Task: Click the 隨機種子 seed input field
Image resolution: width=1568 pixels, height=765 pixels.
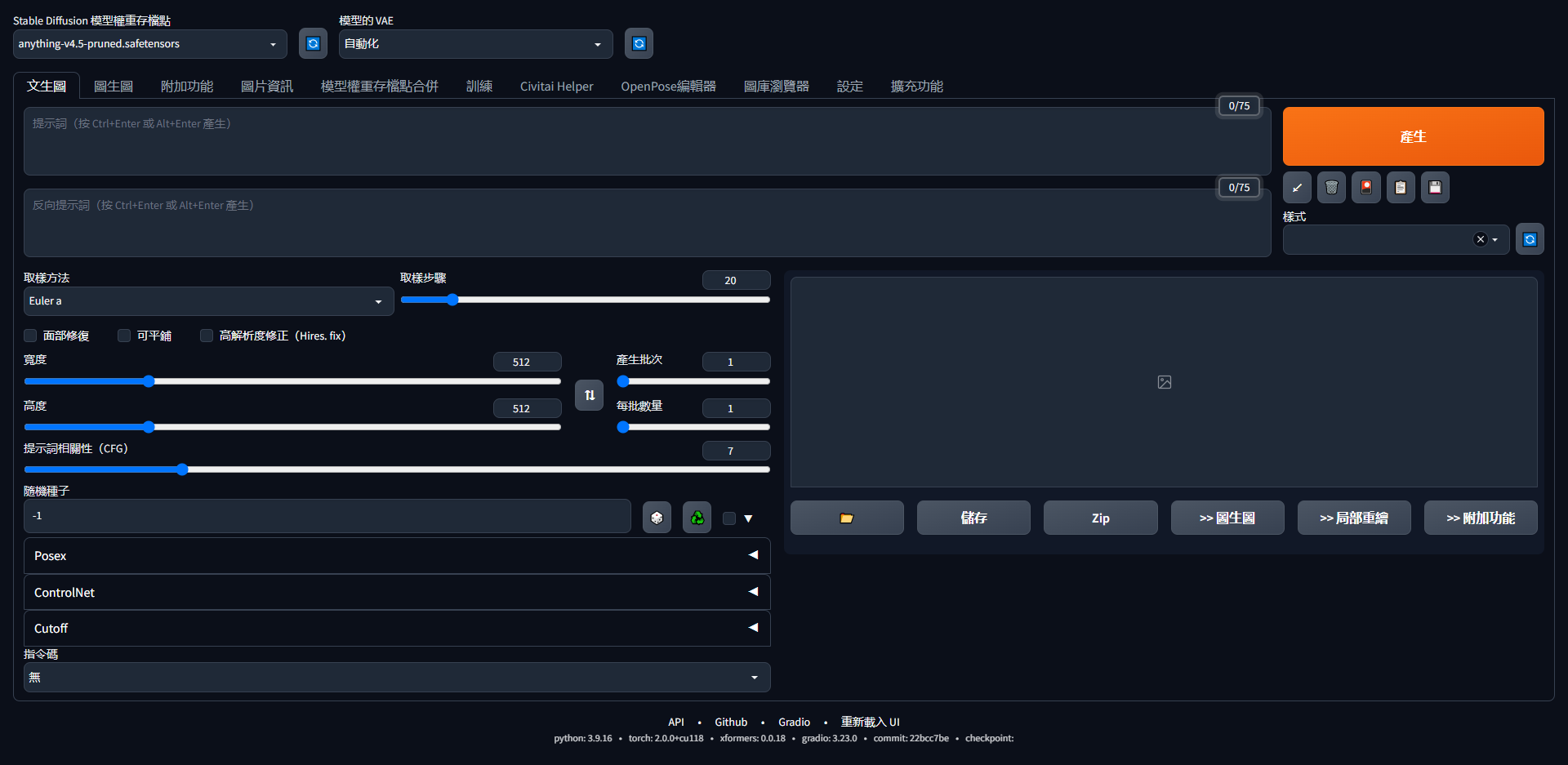Action: tap(327, 516)
